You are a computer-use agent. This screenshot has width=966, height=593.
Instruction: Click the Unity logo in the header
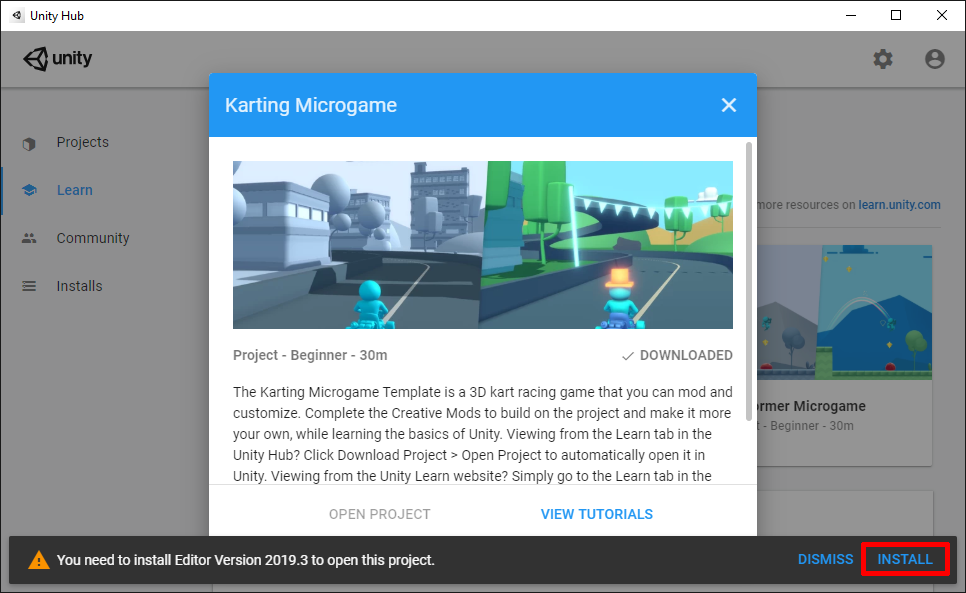click(x=57, y=59)
